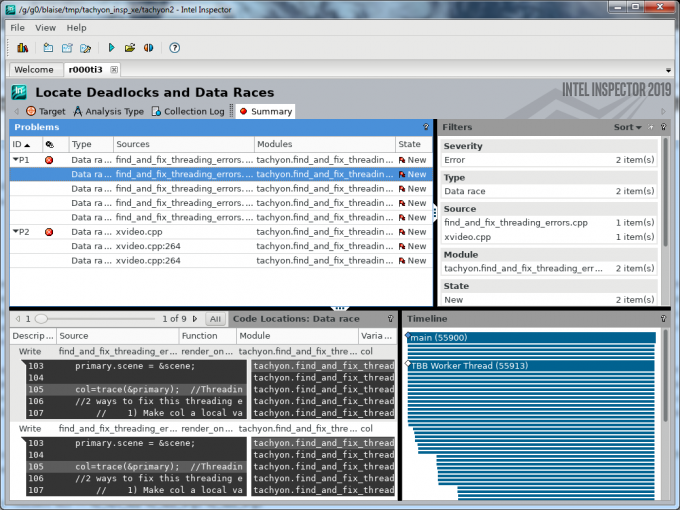Open the Help menu

click(76, 28)
